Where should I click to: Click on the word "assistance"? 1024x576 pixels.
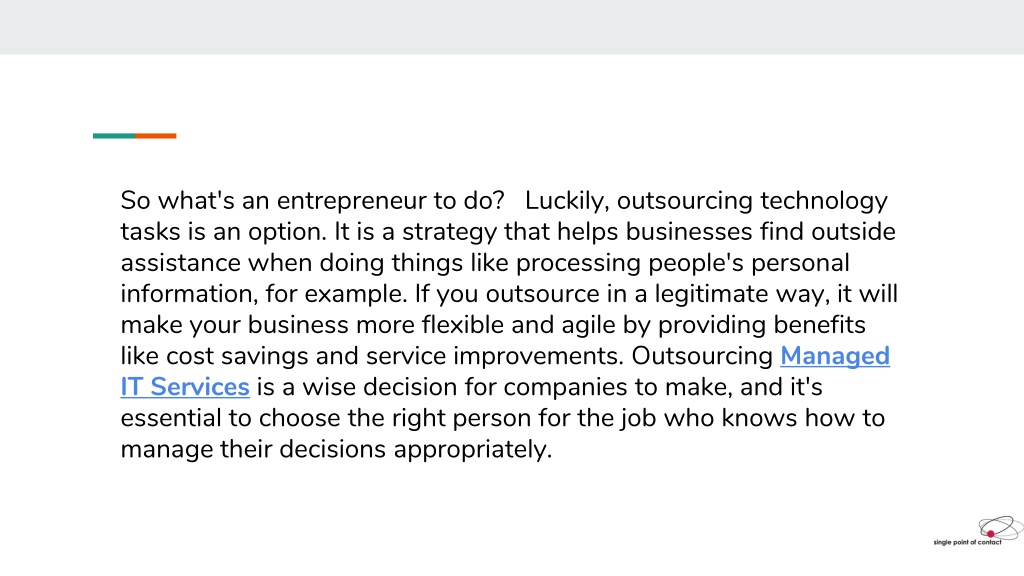180,263
